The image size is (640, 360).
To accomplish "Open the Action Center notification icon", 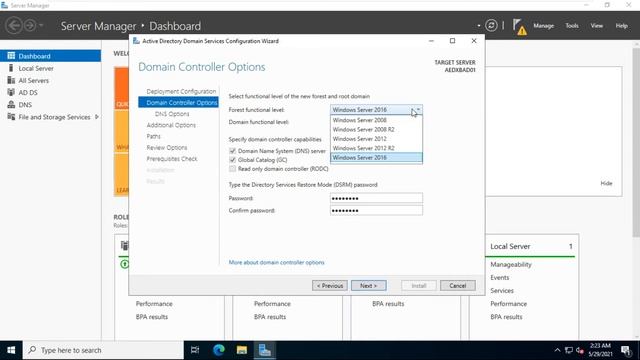I will [625, 350].
